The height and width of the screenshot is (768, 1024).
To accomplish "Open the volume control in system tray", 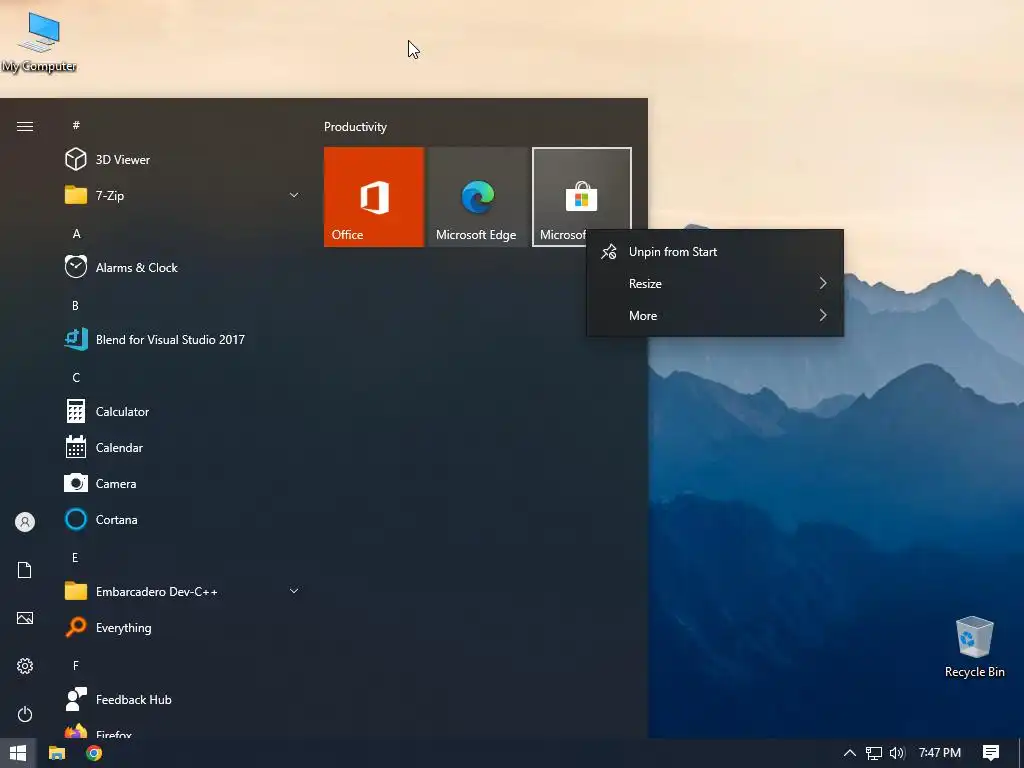I will (897, 753).
